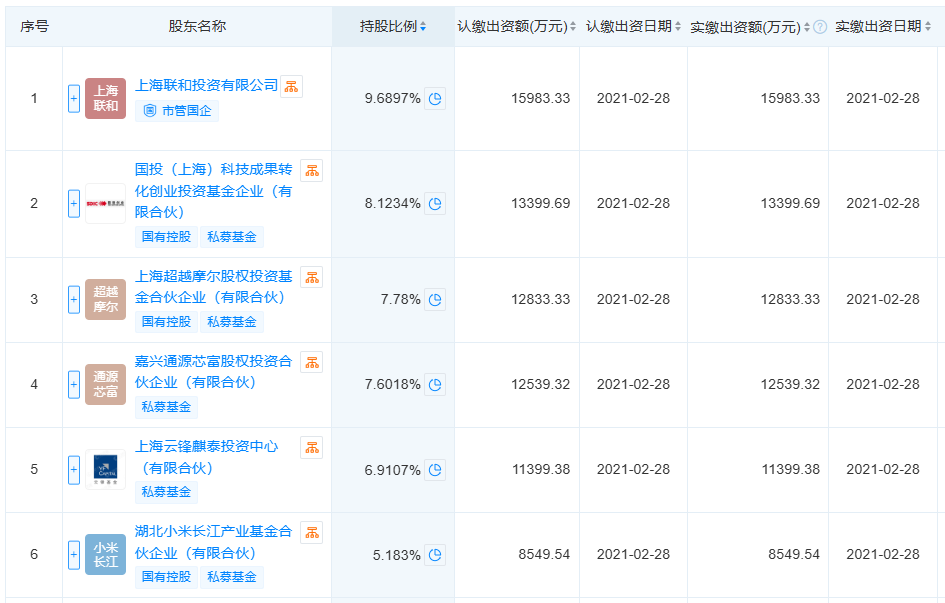Click pie chart icon beside 7.6018%
945x603 pixels.
pos(435,384)
